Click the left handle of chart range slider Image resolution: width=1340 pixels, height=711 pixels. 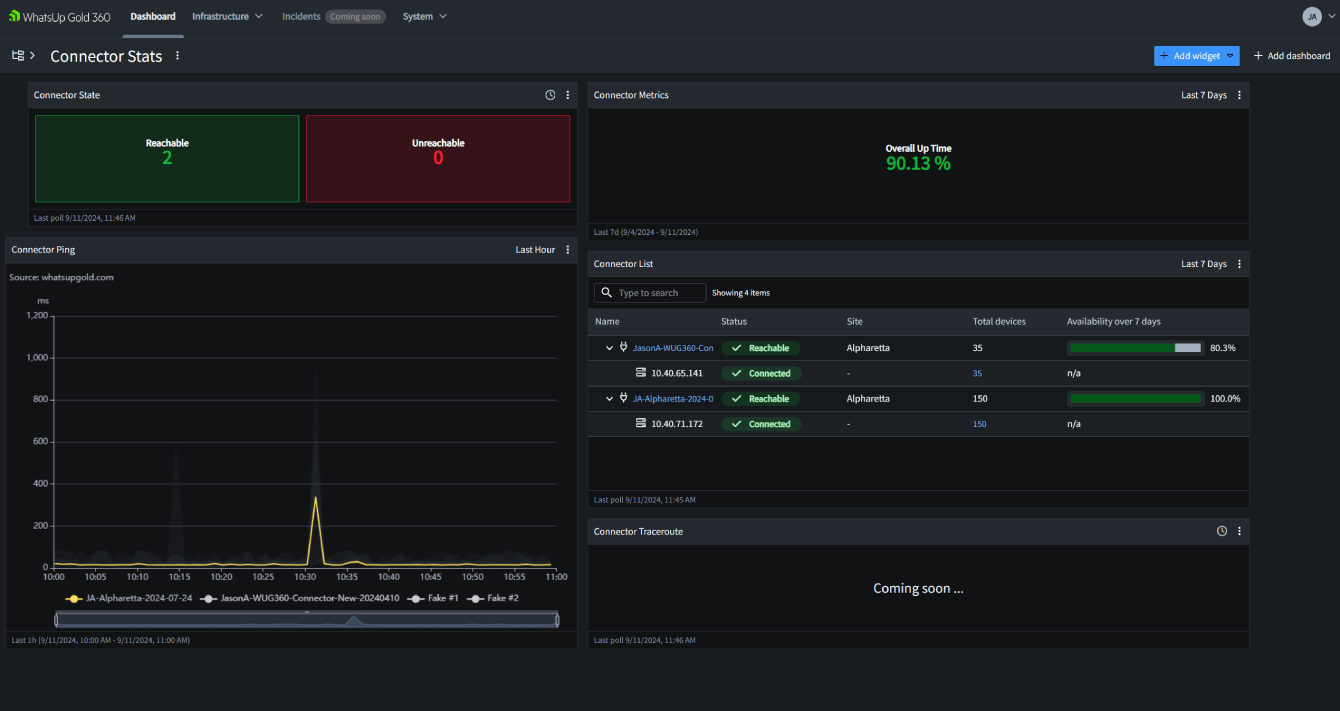[57, 621]
